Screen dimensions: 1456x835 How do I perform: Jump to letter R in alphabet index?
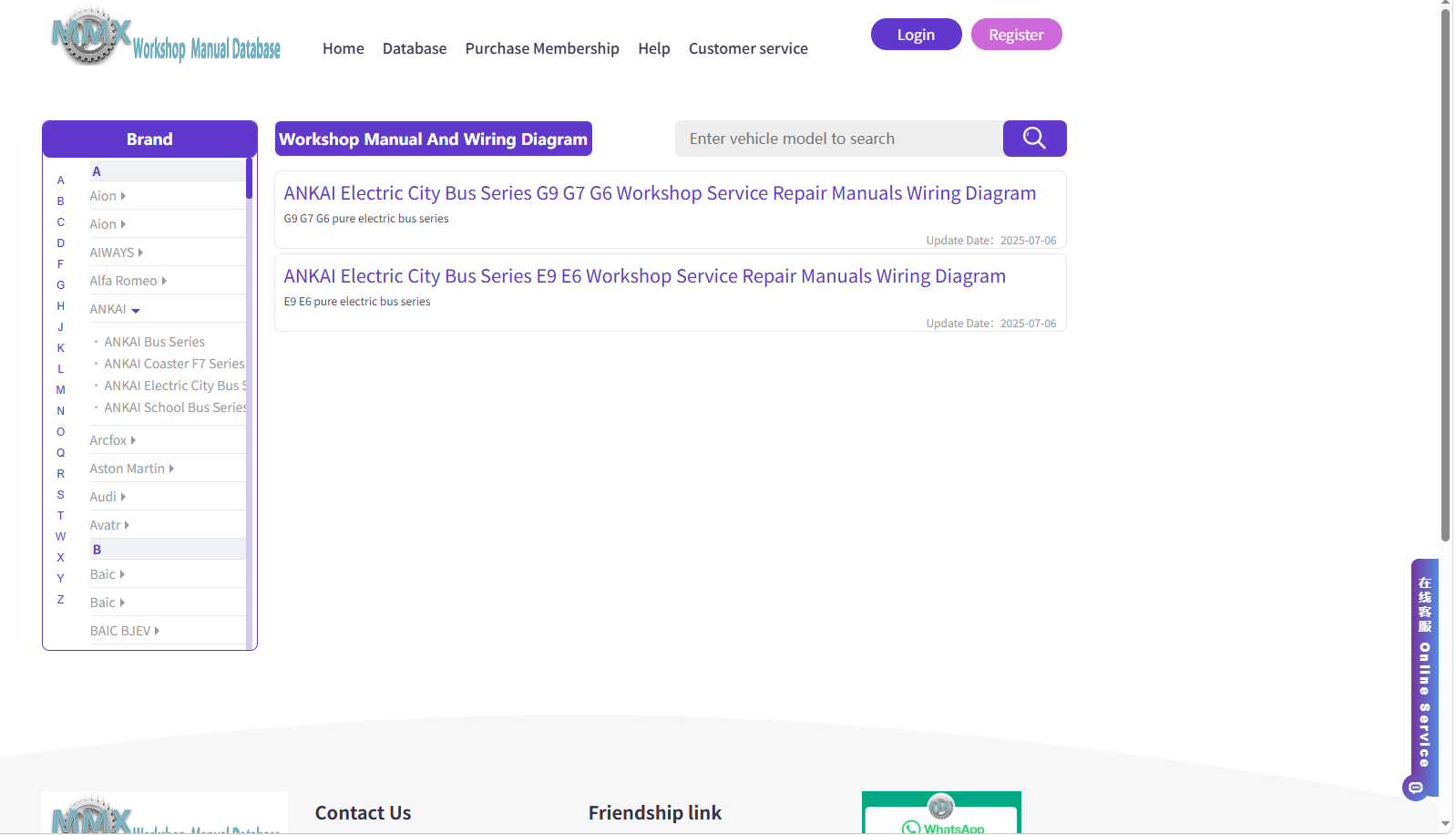[x=61, y=474]
